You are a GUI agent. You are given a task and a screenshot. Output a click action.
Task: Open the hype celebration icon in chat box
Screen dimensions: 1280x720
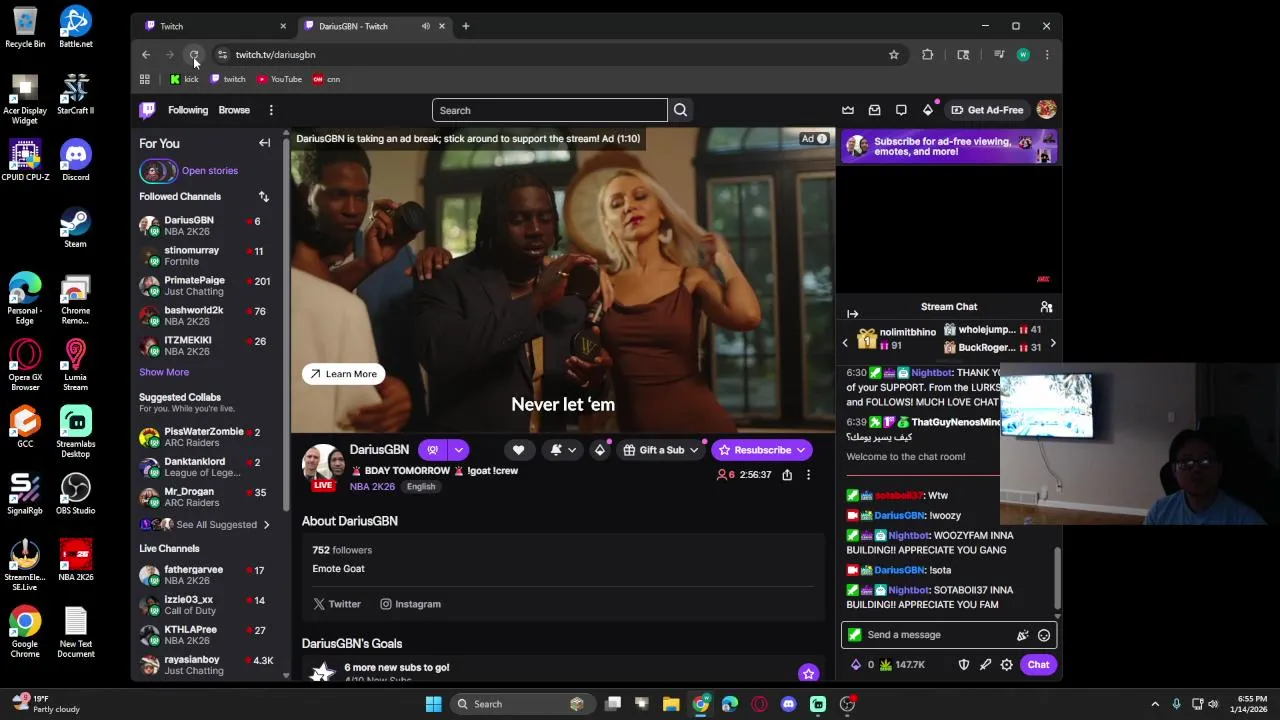pyautogui.click(x=1022, y=635)
